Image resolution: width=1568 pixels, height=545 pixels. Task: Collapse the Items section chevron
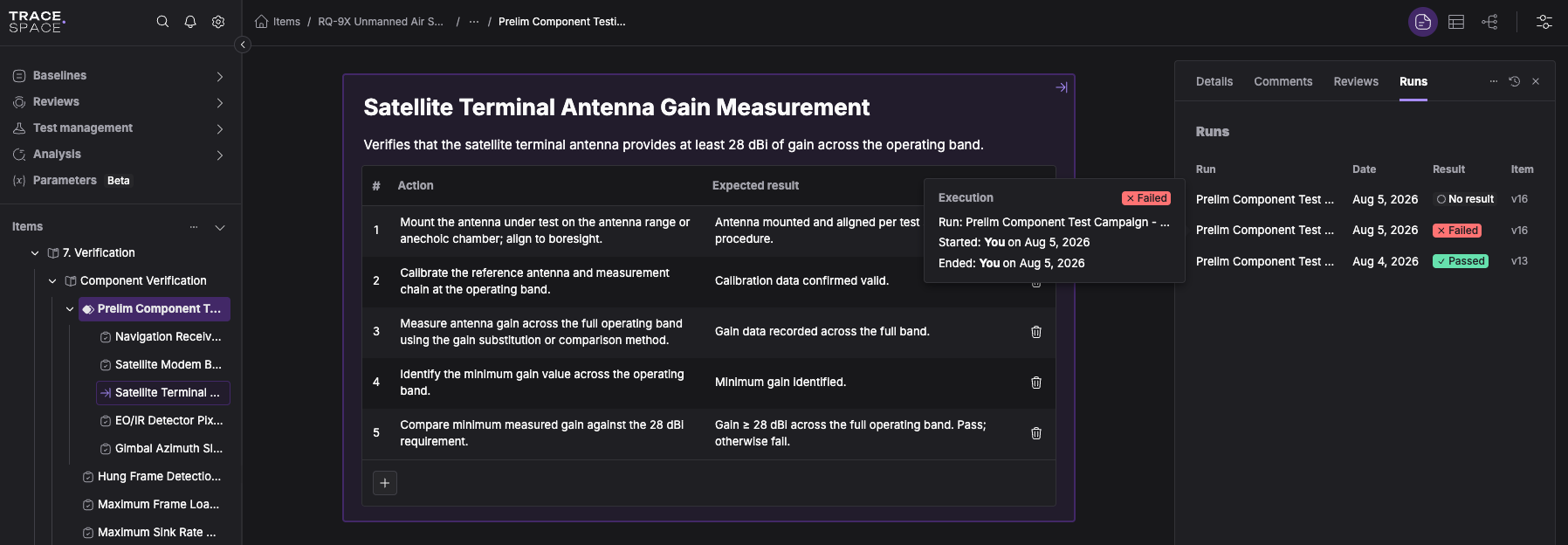[220, 227]
